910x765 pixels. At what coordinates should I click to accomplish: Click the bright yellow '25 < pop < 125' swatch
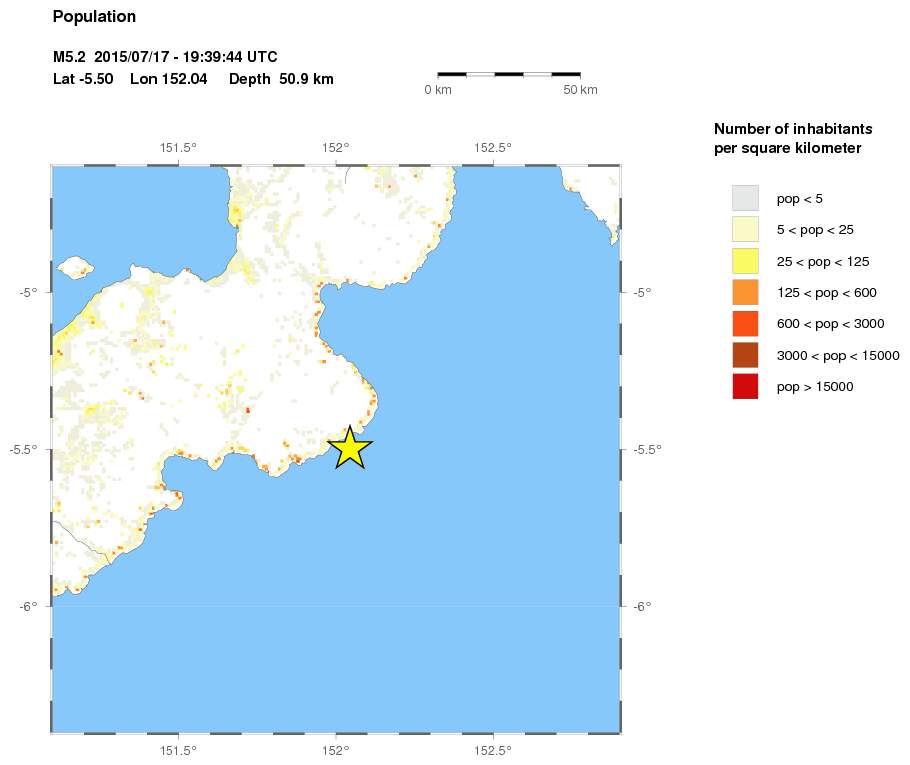click(745, 261)
